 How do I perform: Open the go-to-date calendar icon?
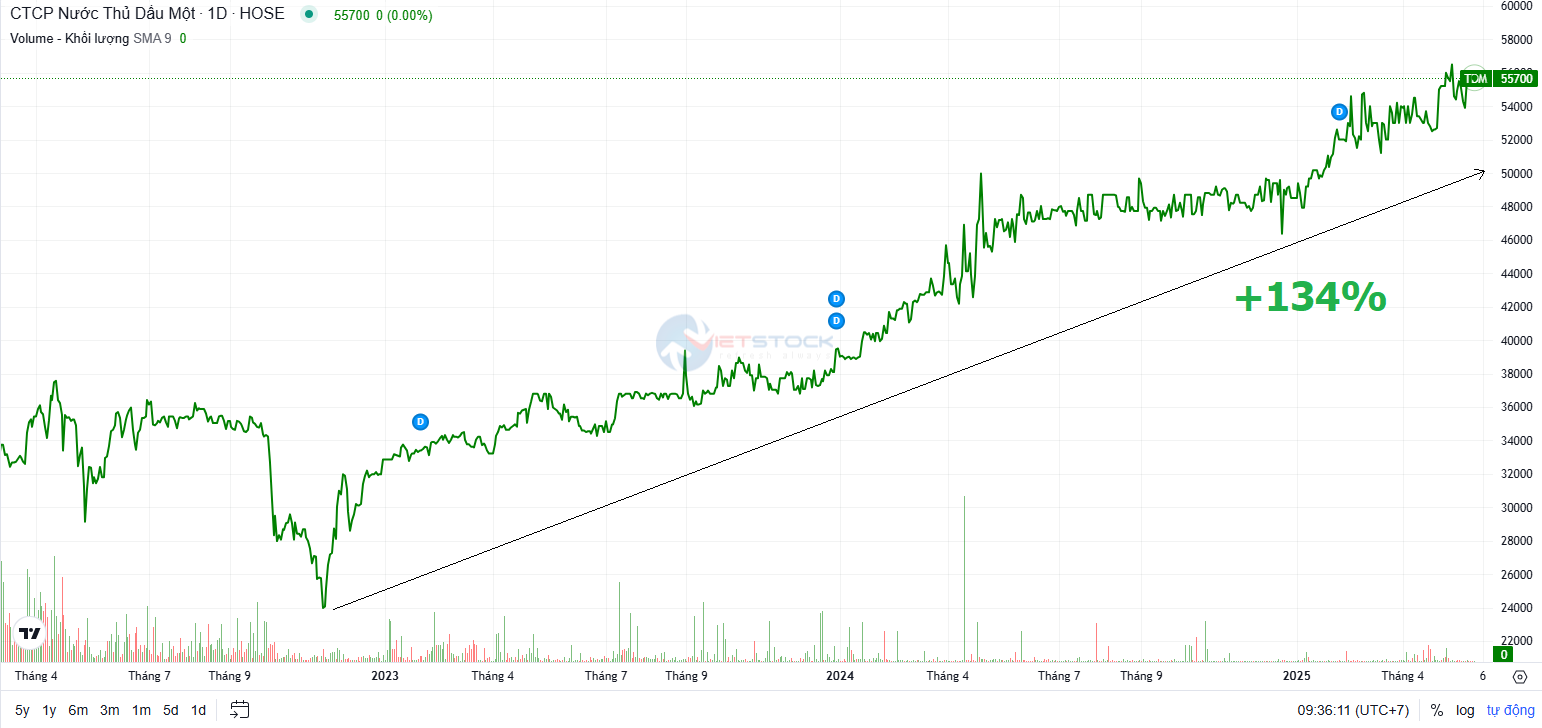pyautogui.click(x=239, y=710)
